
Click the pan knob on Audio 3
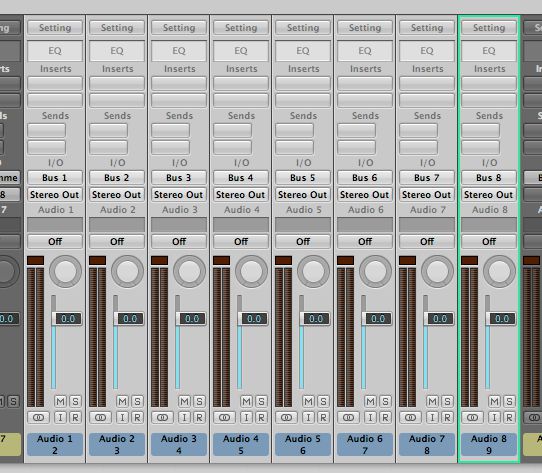(x=189, y=271)
